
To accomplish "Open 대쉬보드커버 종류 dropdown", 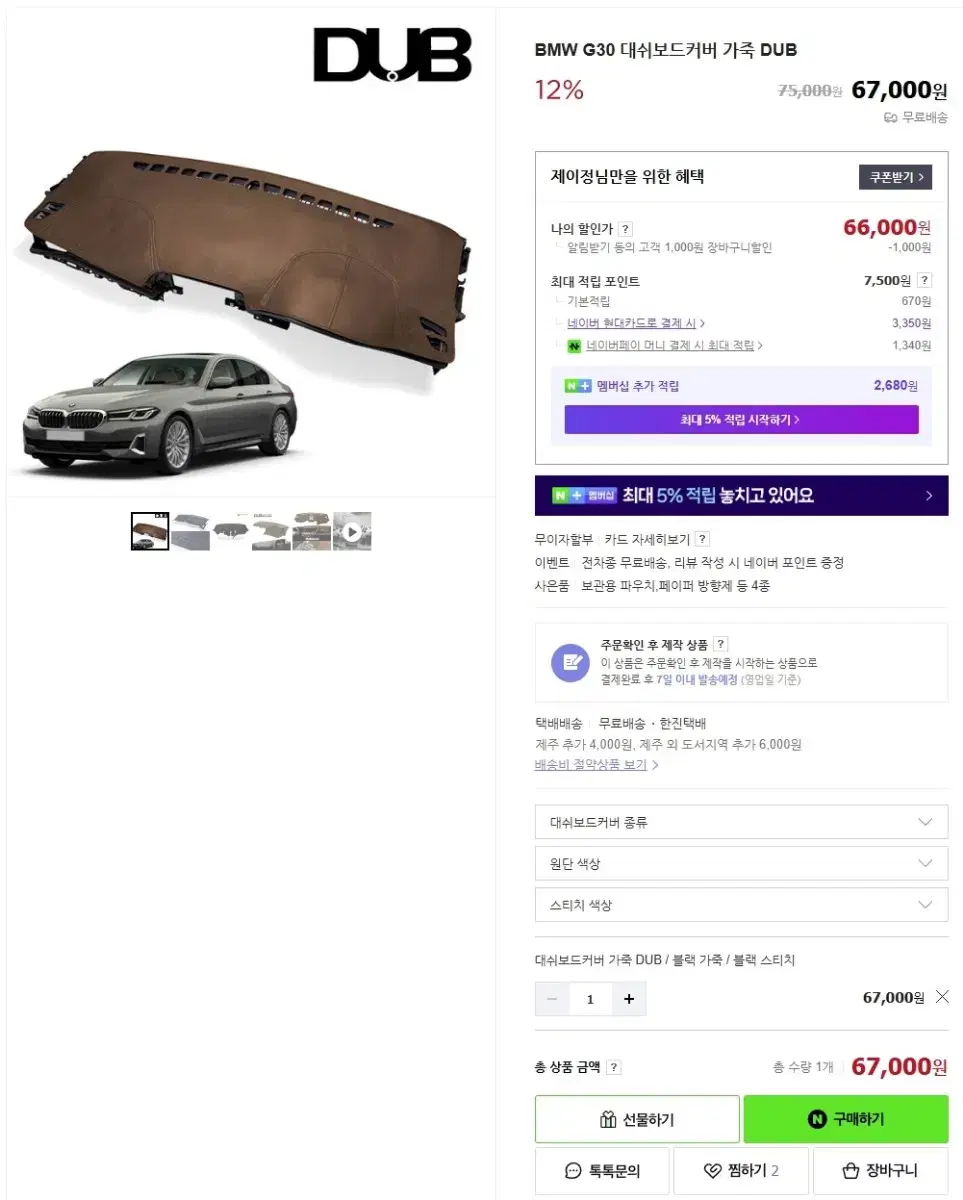I will 741,822.
